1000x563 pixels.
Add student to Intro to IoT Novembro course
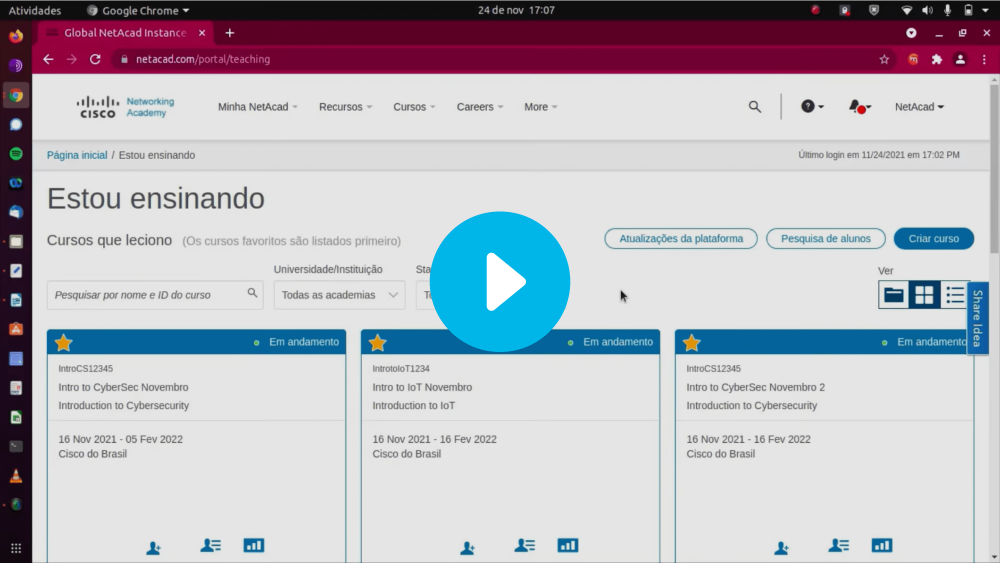click(467, 547)
